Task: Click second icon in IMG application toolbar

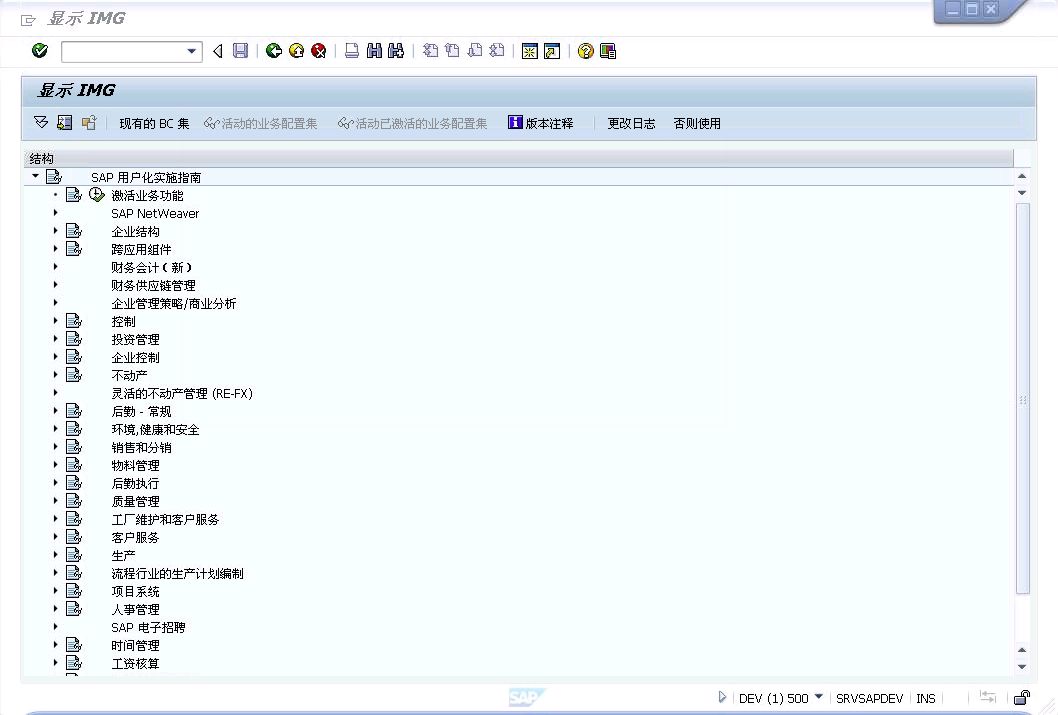Action: click(x=65, y=123)
